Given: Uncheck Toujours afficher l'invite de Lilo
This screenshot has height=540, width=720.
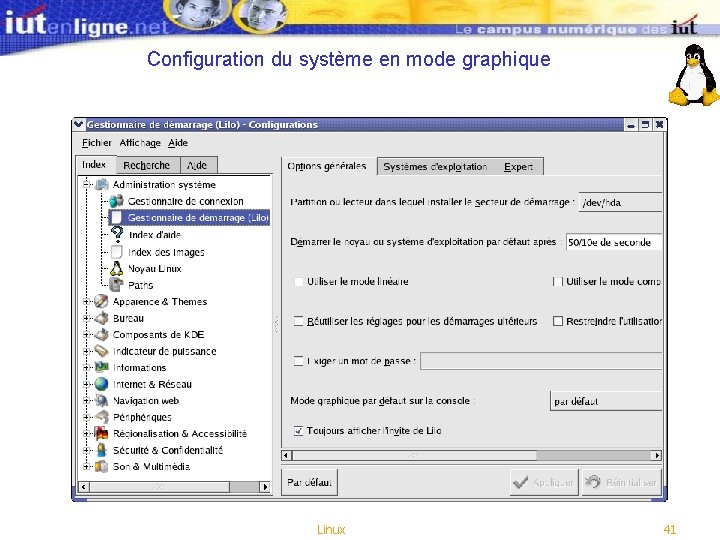Looking at the screenshot, I should click(298, 431).
